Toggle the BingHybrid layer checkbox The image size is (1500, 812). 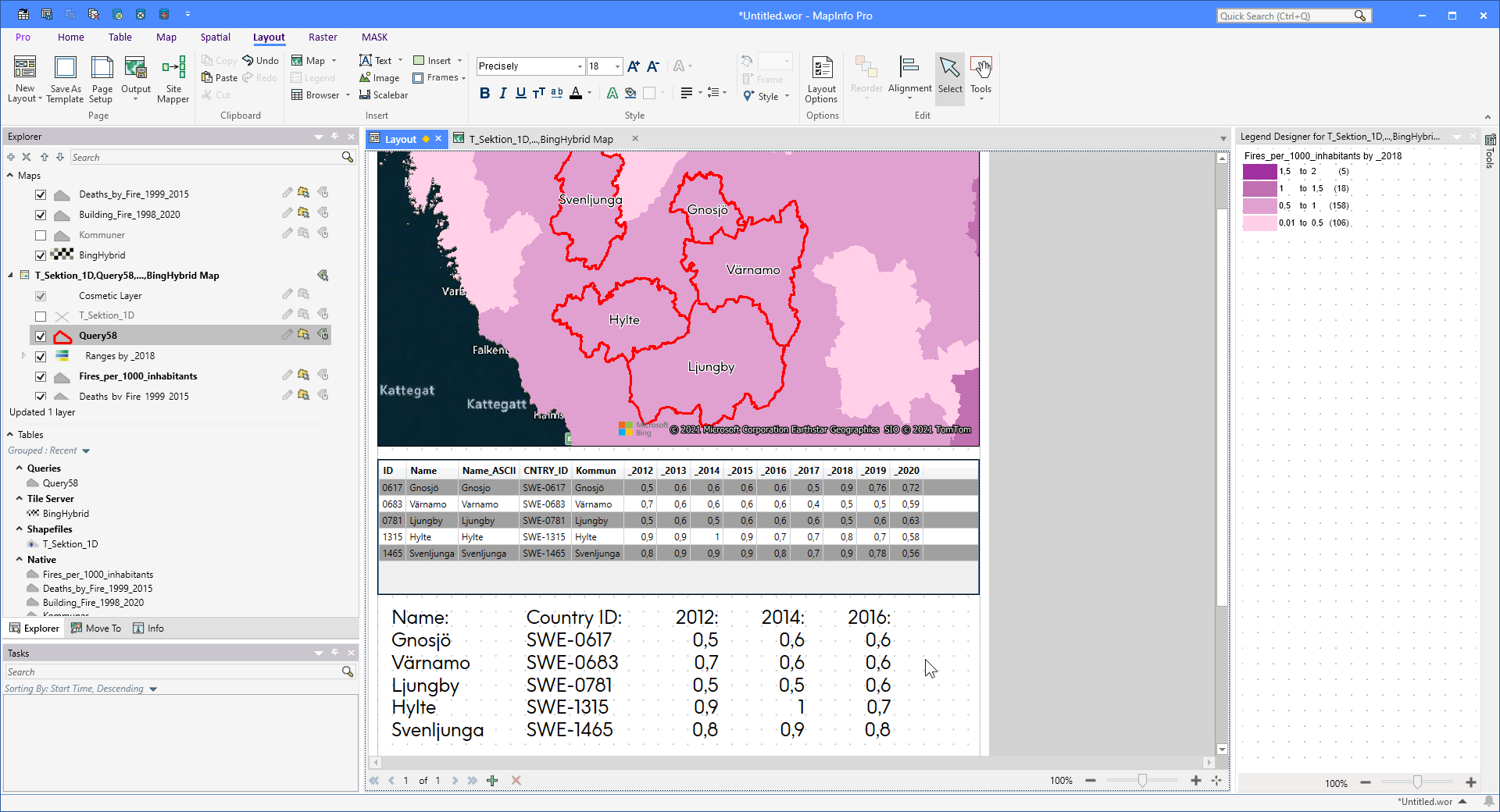click(x=41, y=255)
